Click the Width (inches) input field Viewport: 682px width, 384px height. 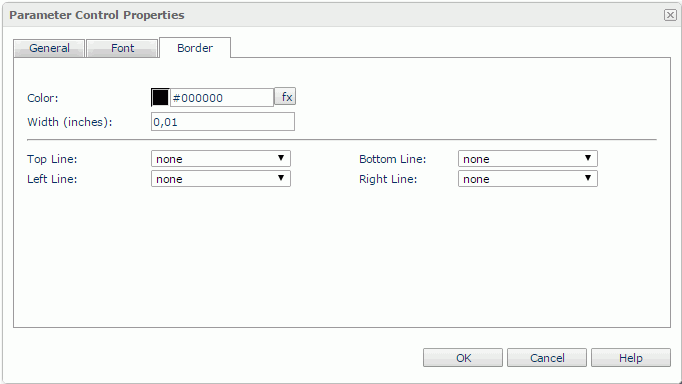[x=223, y=122]
